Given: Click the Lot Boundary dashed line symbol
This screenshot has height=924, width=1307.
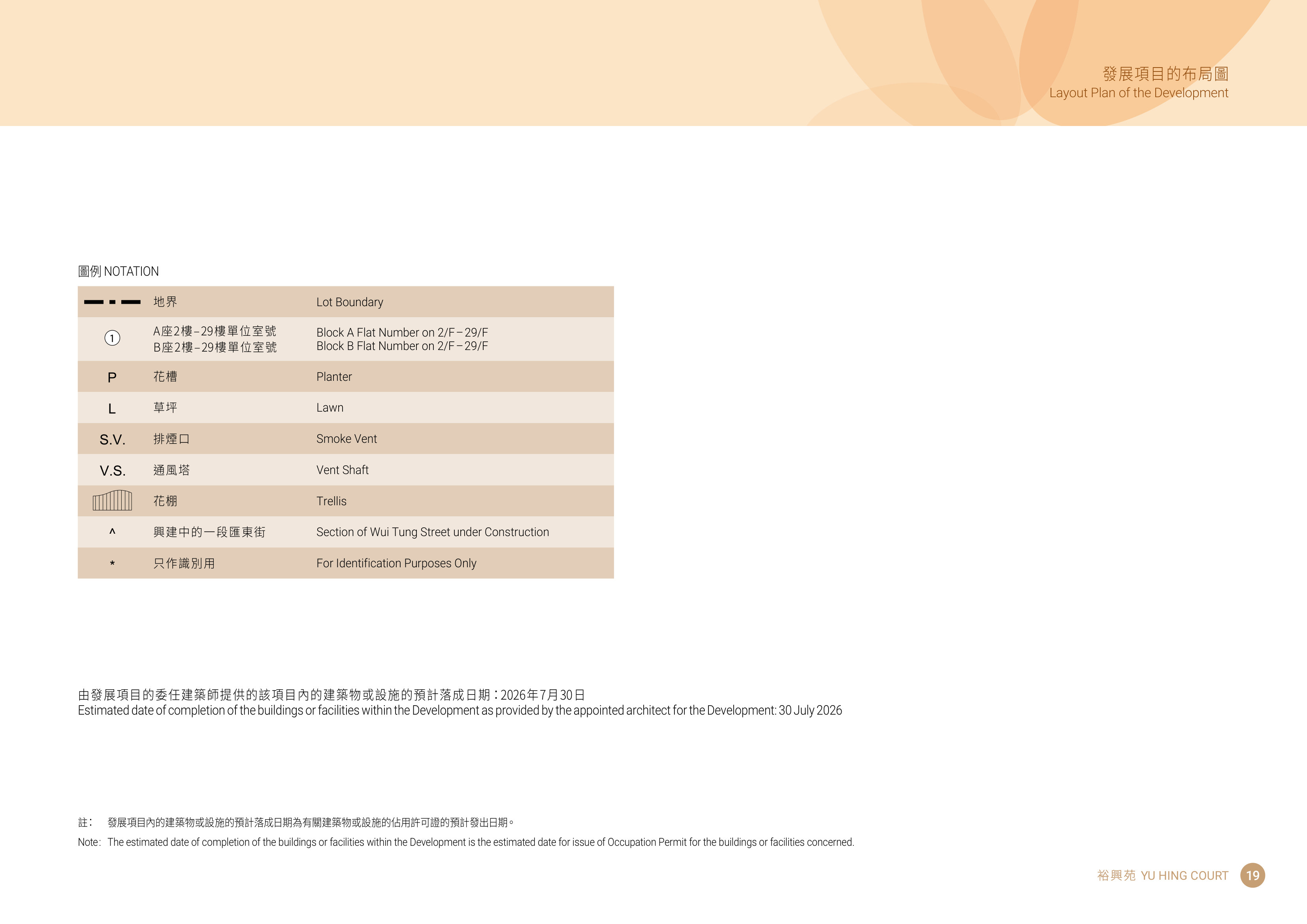Looking at the screenshot, I should [x=112, y=302].
